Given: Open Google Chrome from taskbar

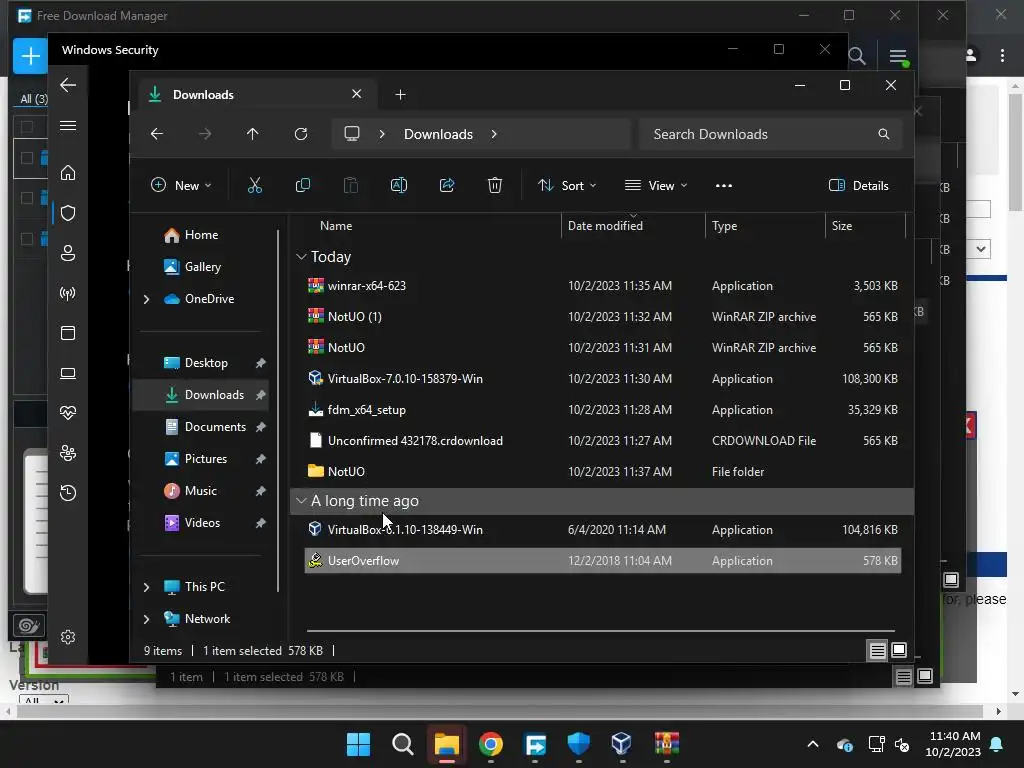Looking at the screenshot, I should pos(490,744).
